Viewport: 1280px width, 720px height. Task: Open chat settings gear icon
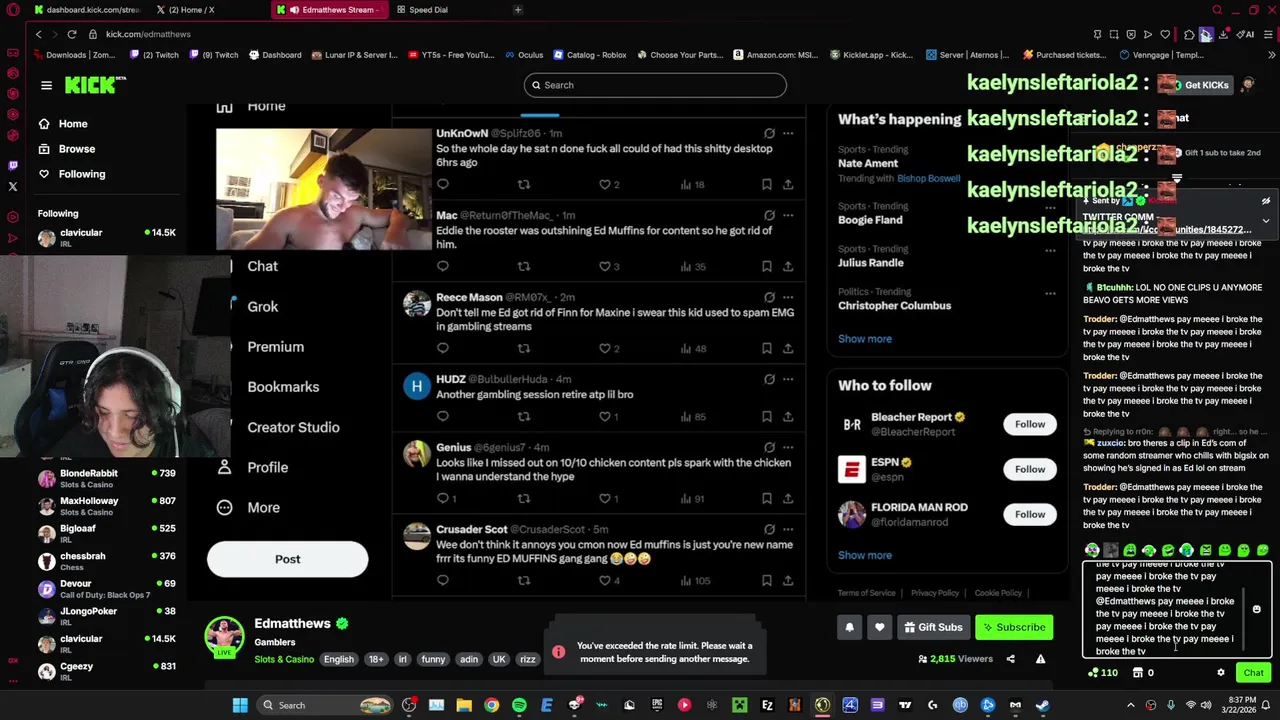[1220, 673]
